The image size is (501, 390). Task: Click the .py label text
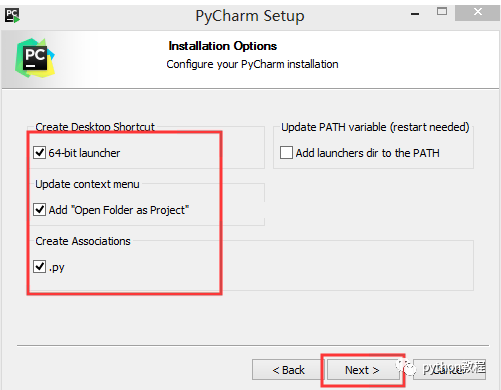click(57, 268)
